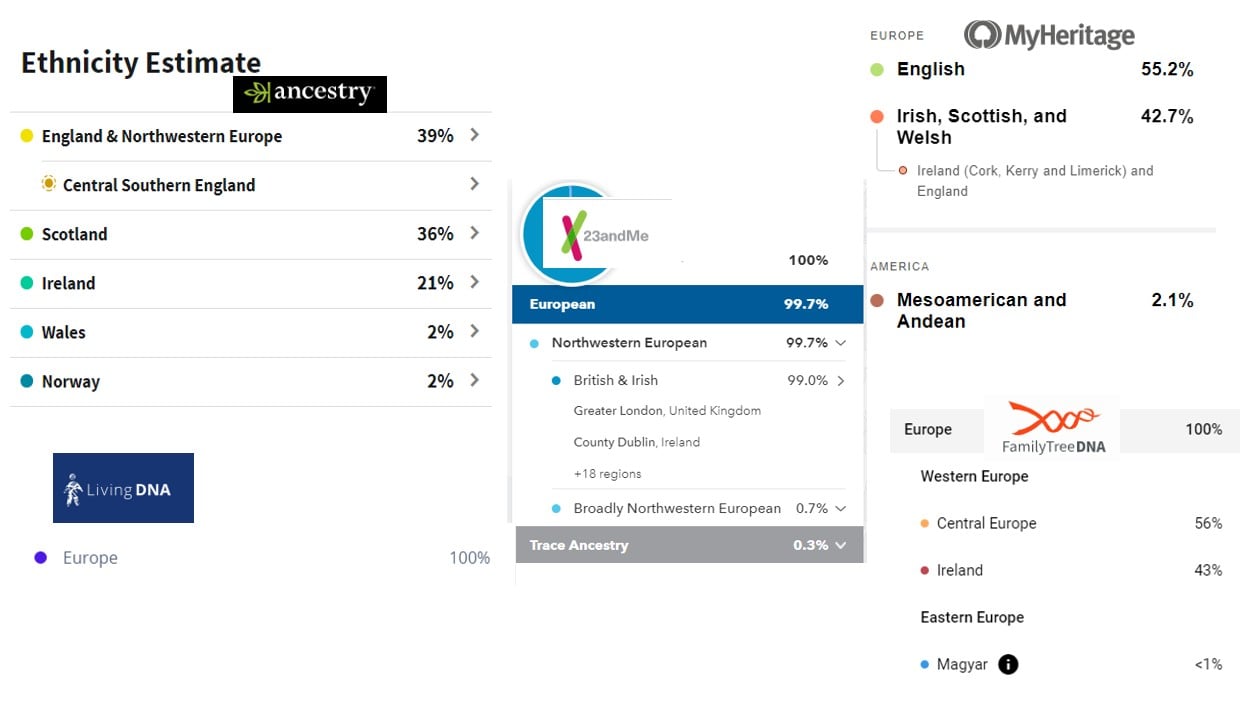Click the Ancestry logo

point(309,94)
